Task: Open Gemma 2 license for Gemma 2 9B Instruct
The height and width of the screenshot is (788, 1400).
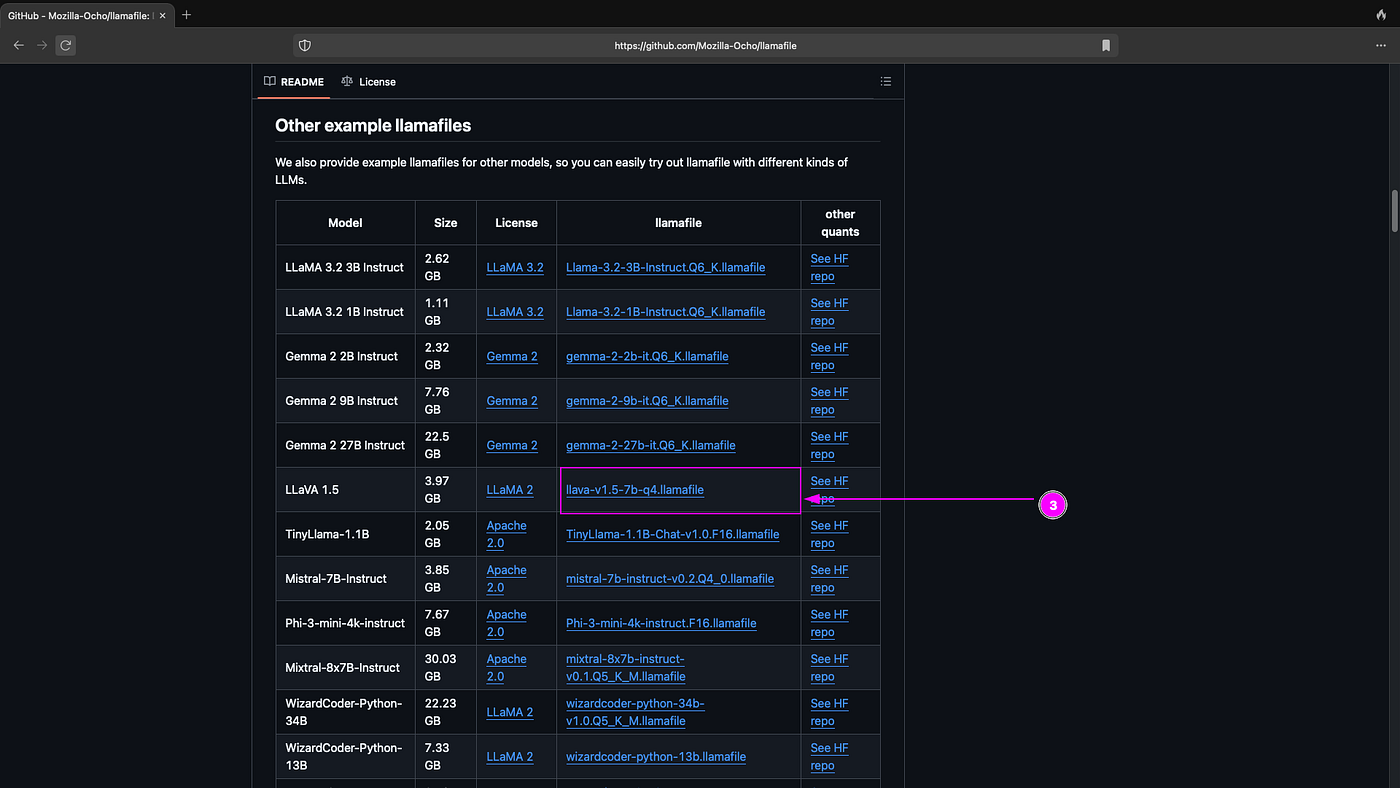Action: (512, 401)
